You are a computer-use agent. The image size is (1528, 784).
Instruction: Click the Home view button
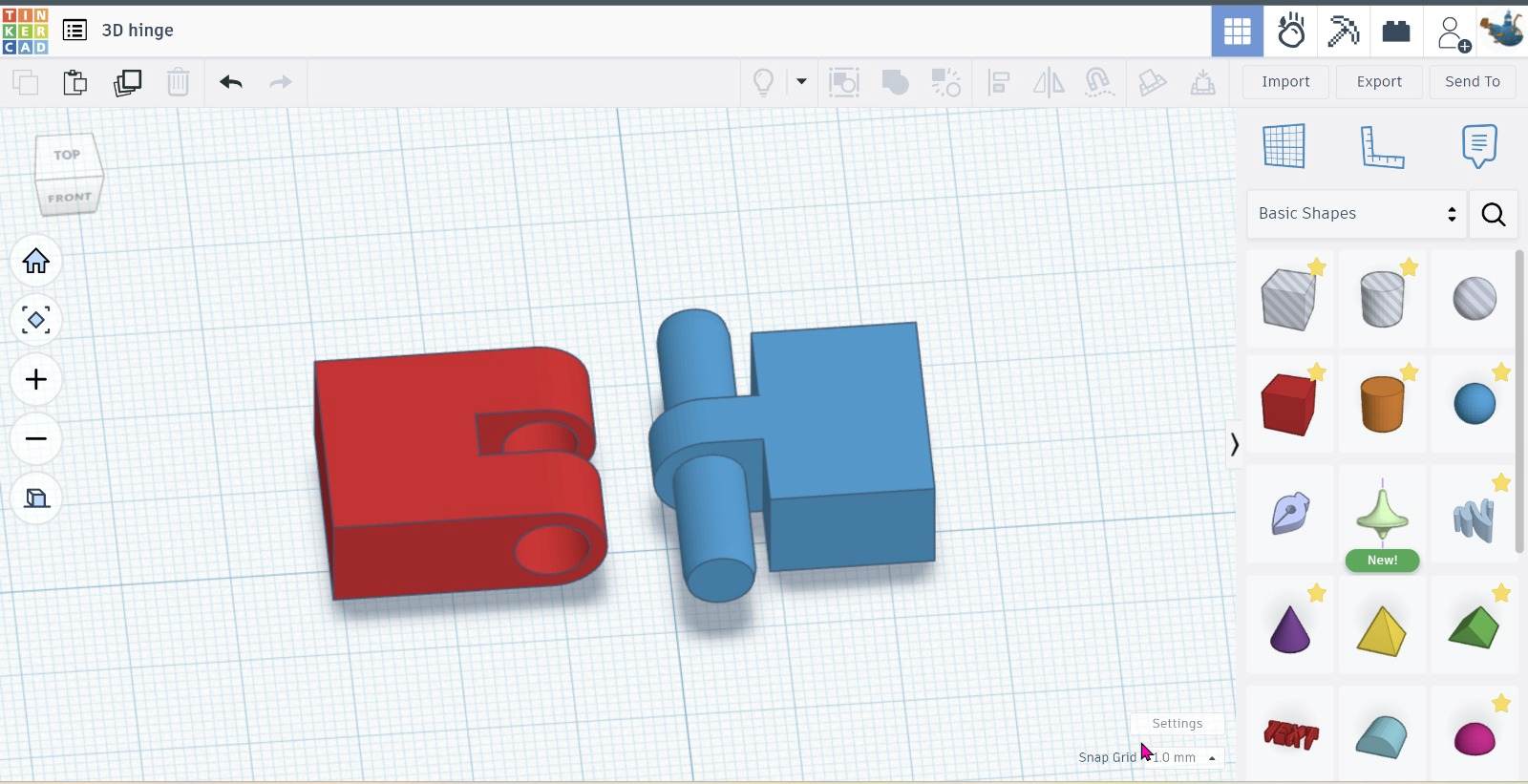pyautogui.click(x=36, y=261)
